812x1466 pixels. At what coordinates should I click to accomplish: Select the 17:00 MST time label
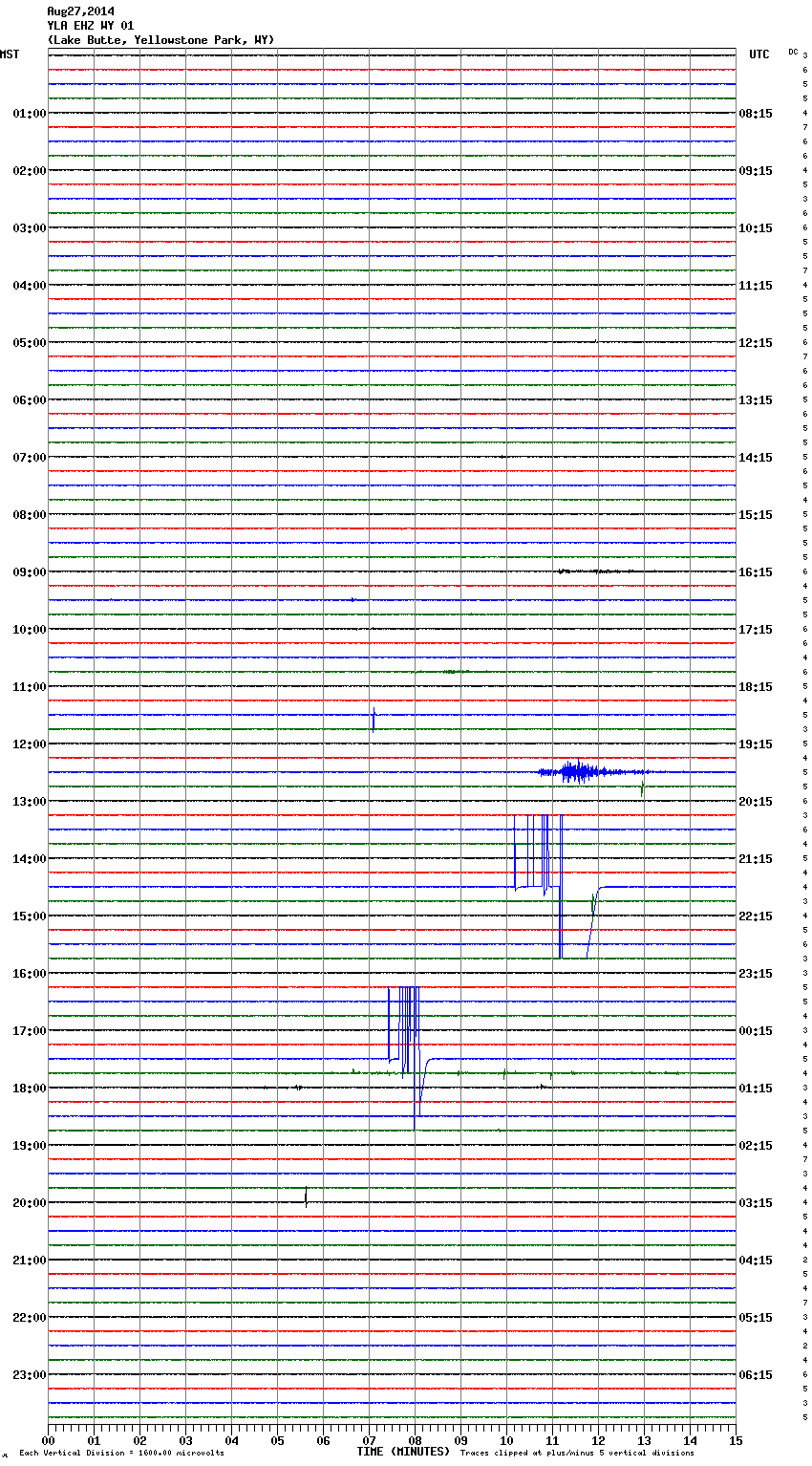[30, 1031]
